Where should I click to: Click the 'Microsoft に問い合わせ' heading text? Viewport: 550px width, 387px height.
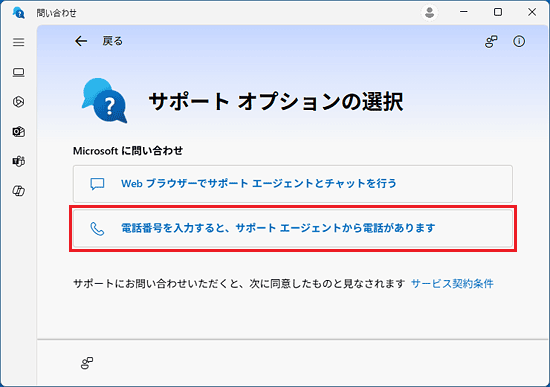click(128, 151)
